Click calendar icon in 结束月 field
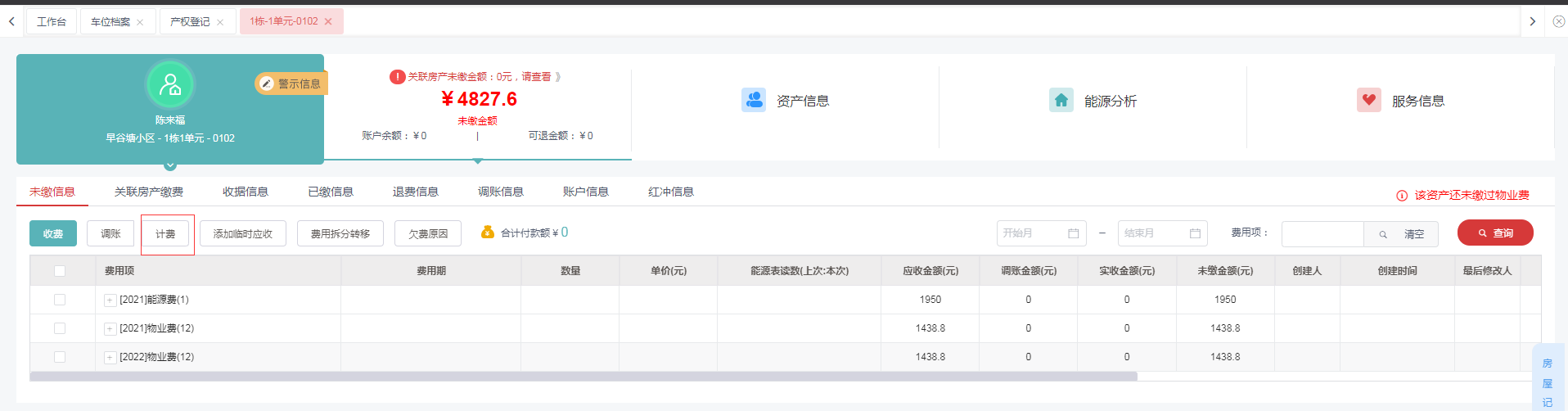Image resolution: width=1568 pixels, height=411 pixels. pyautogui.click(x=1195, y=233)
